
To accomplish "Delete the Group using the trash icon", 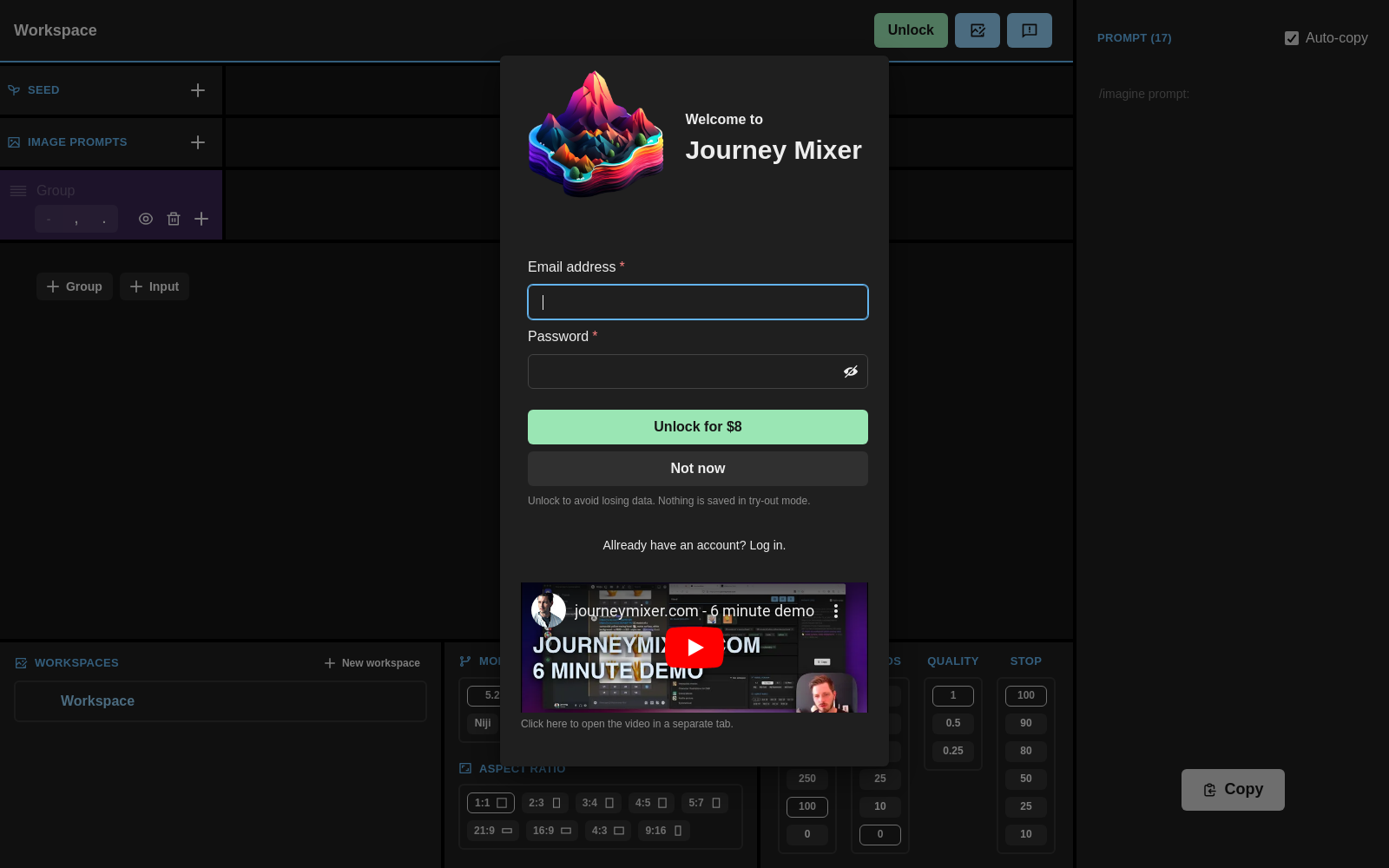I will pyautogui.click(x=174, y=219).
